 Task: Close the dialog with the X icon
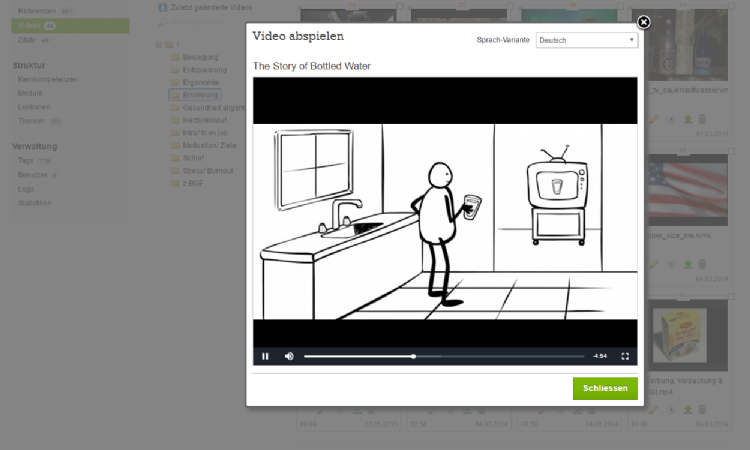644,22
